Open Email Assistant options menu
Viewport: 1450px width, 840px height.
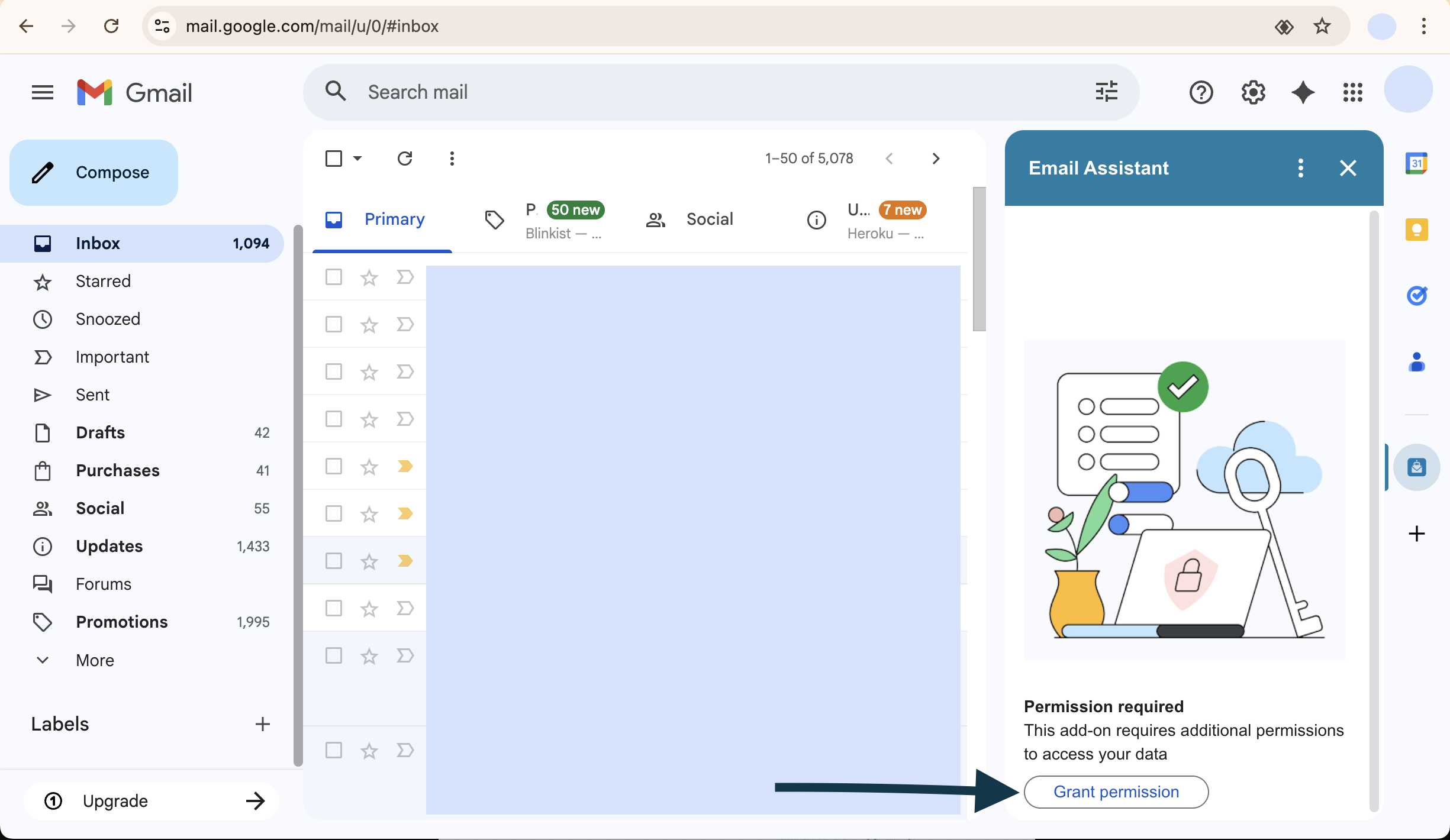(x=1300, y=168)
